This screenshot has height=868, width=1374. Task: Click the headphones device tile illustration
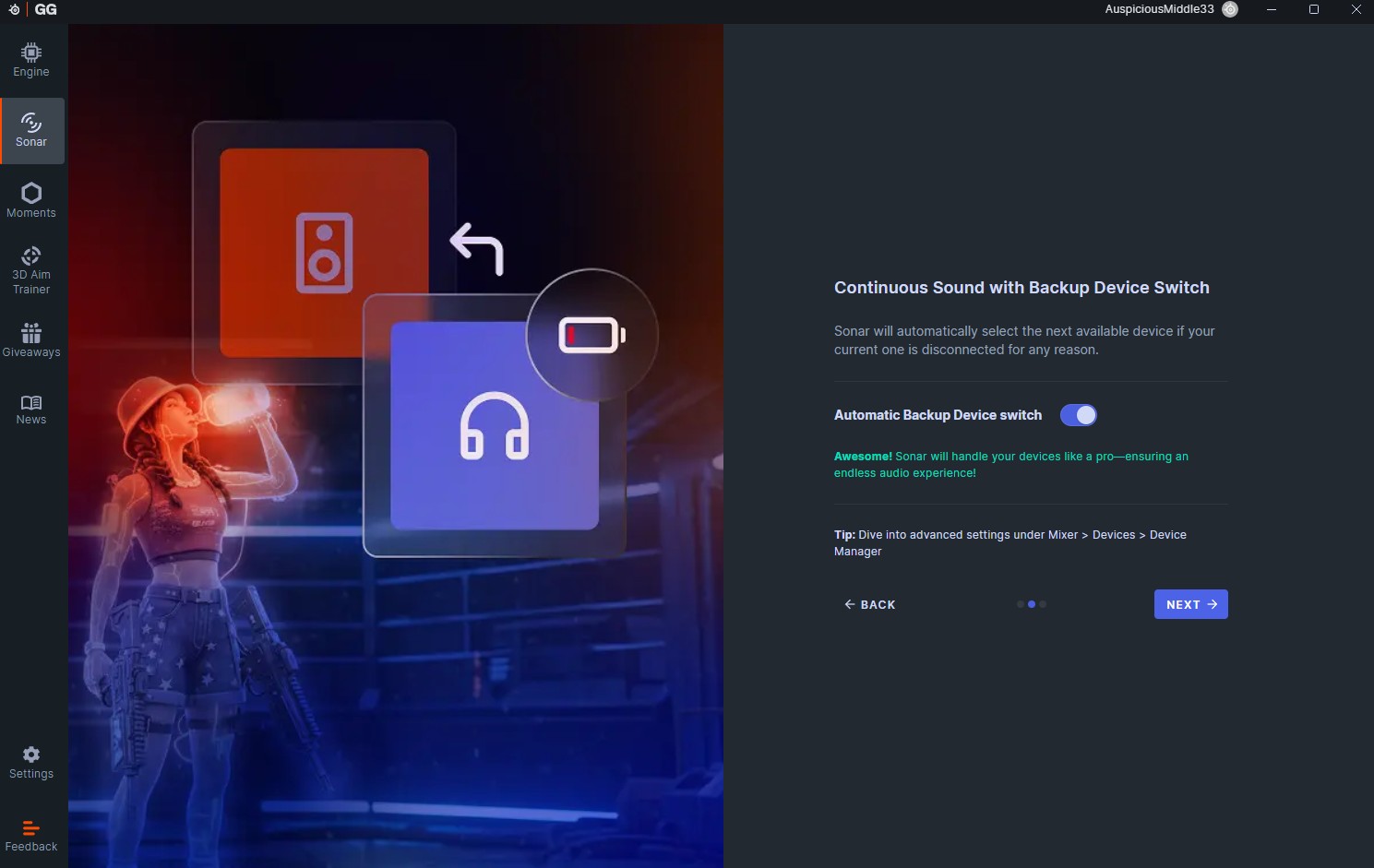tap(495, 426)
